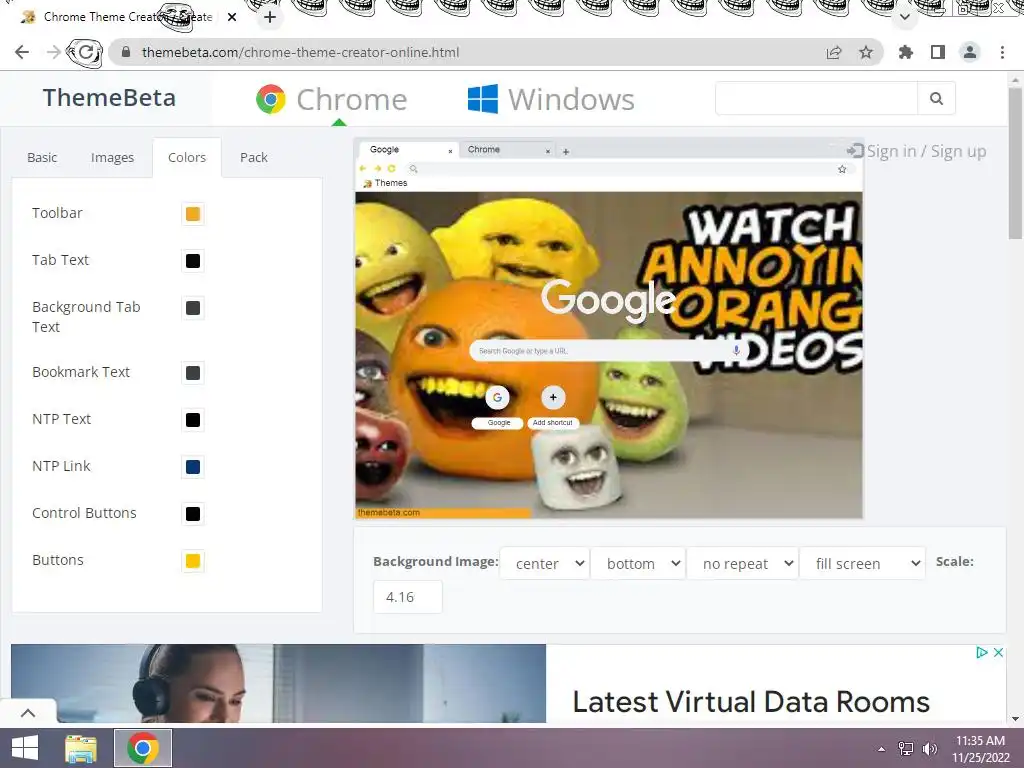Open a new browser tab
1024x768 pixels.
click(270, 17)
